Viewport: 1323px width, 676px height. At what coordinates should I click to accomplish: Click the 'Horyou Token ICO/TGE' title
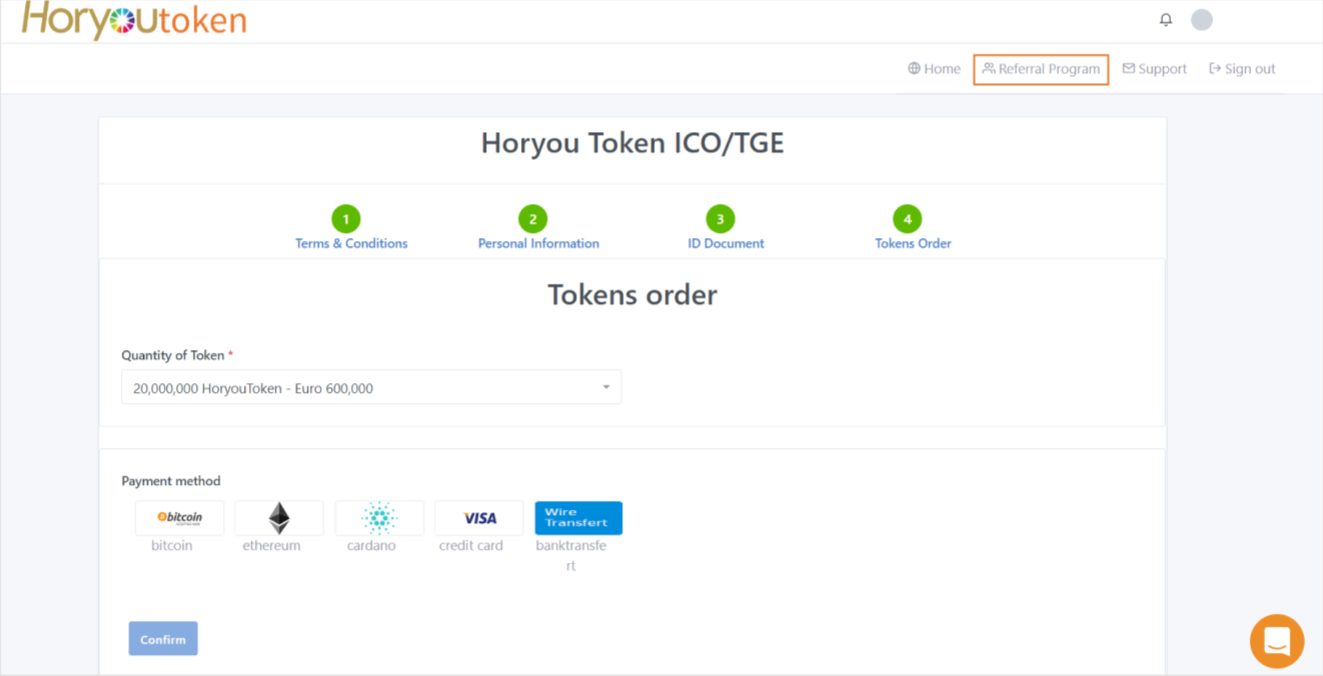click(x=632, y=143)
